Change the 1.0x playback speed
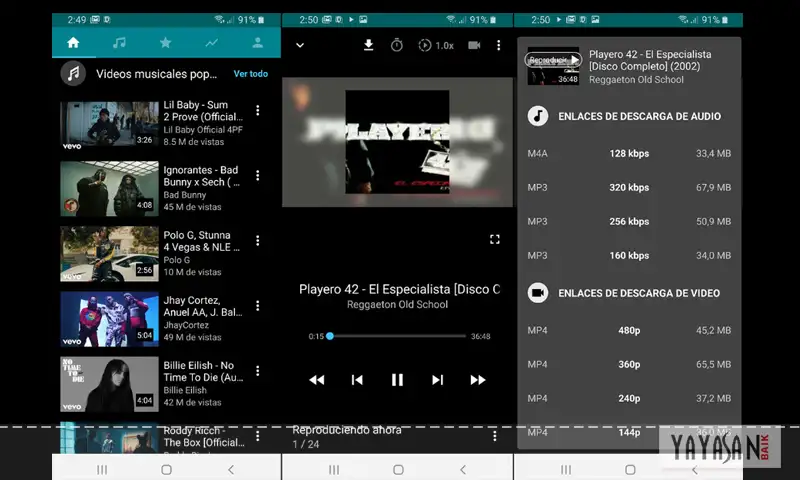The width and height of the screenshot is (800, 480). tap(436, 45)
